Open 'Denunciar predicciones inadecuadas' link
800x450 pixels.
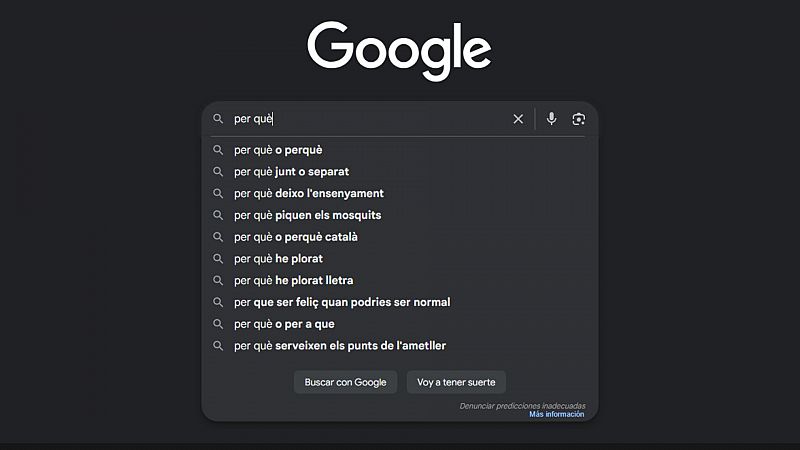click(522, 406)
